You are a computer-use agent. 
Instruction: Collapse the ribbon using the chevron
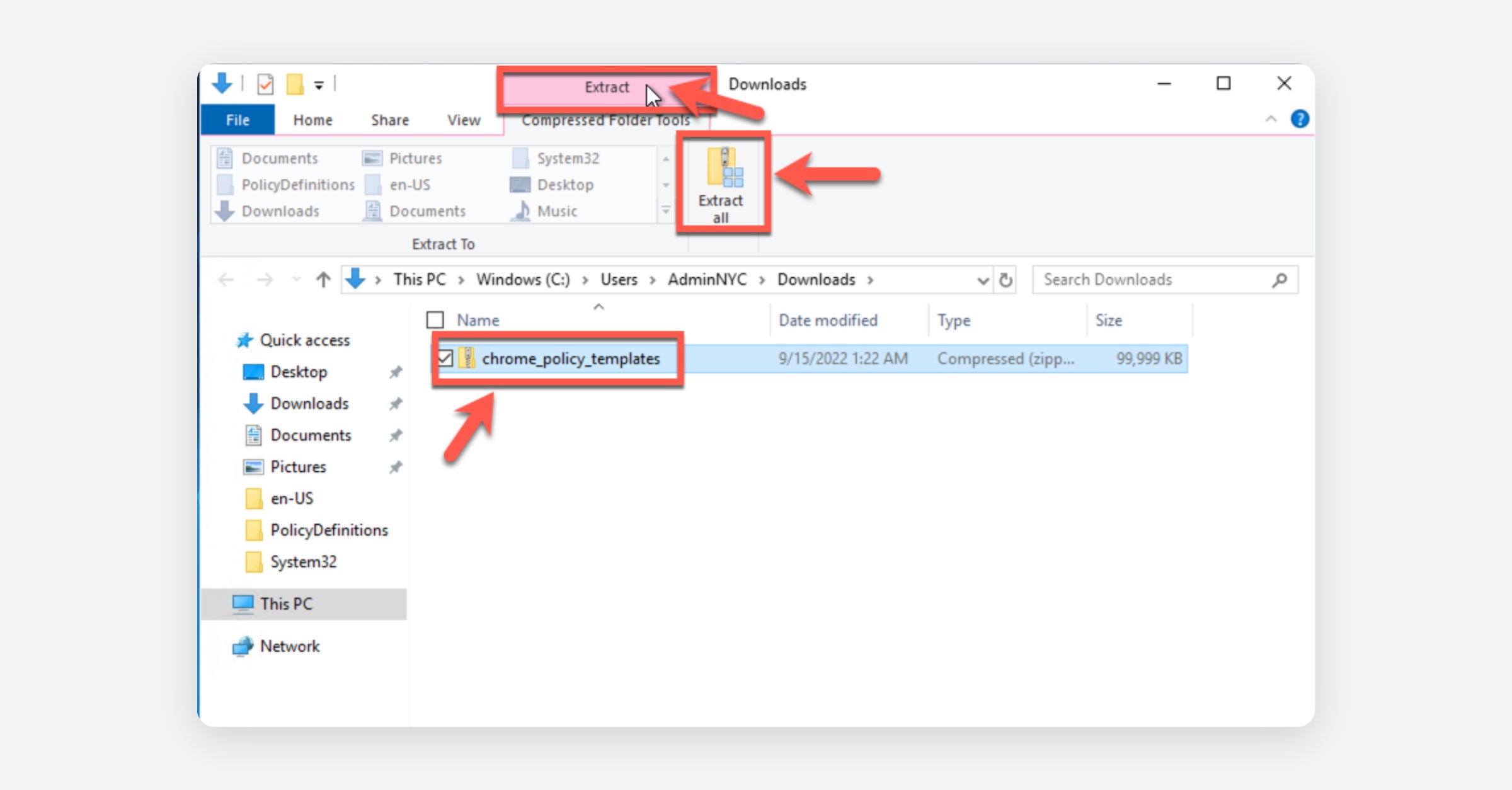click(x=1271, y=119)
